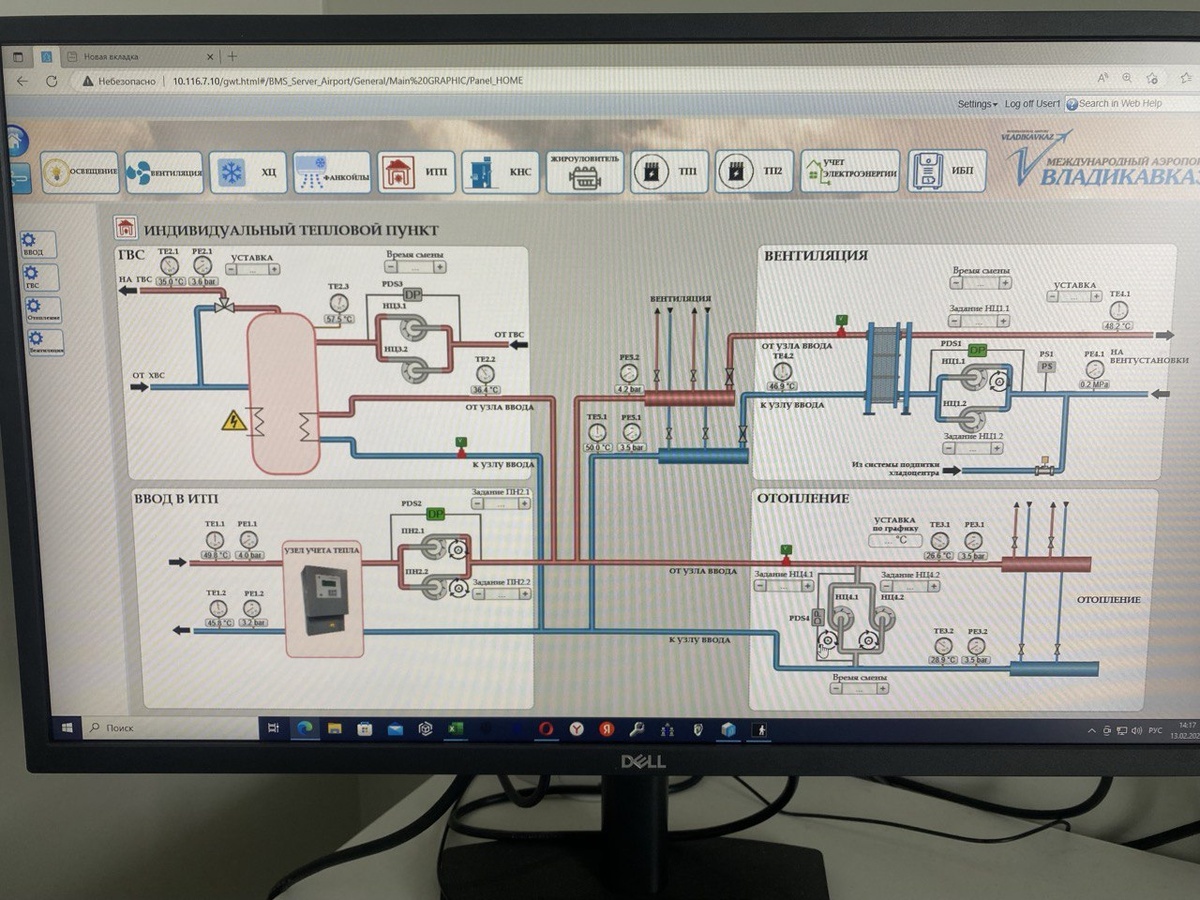
Task: Expand the Settings dropdown menu
Action: tap(977, 103)
